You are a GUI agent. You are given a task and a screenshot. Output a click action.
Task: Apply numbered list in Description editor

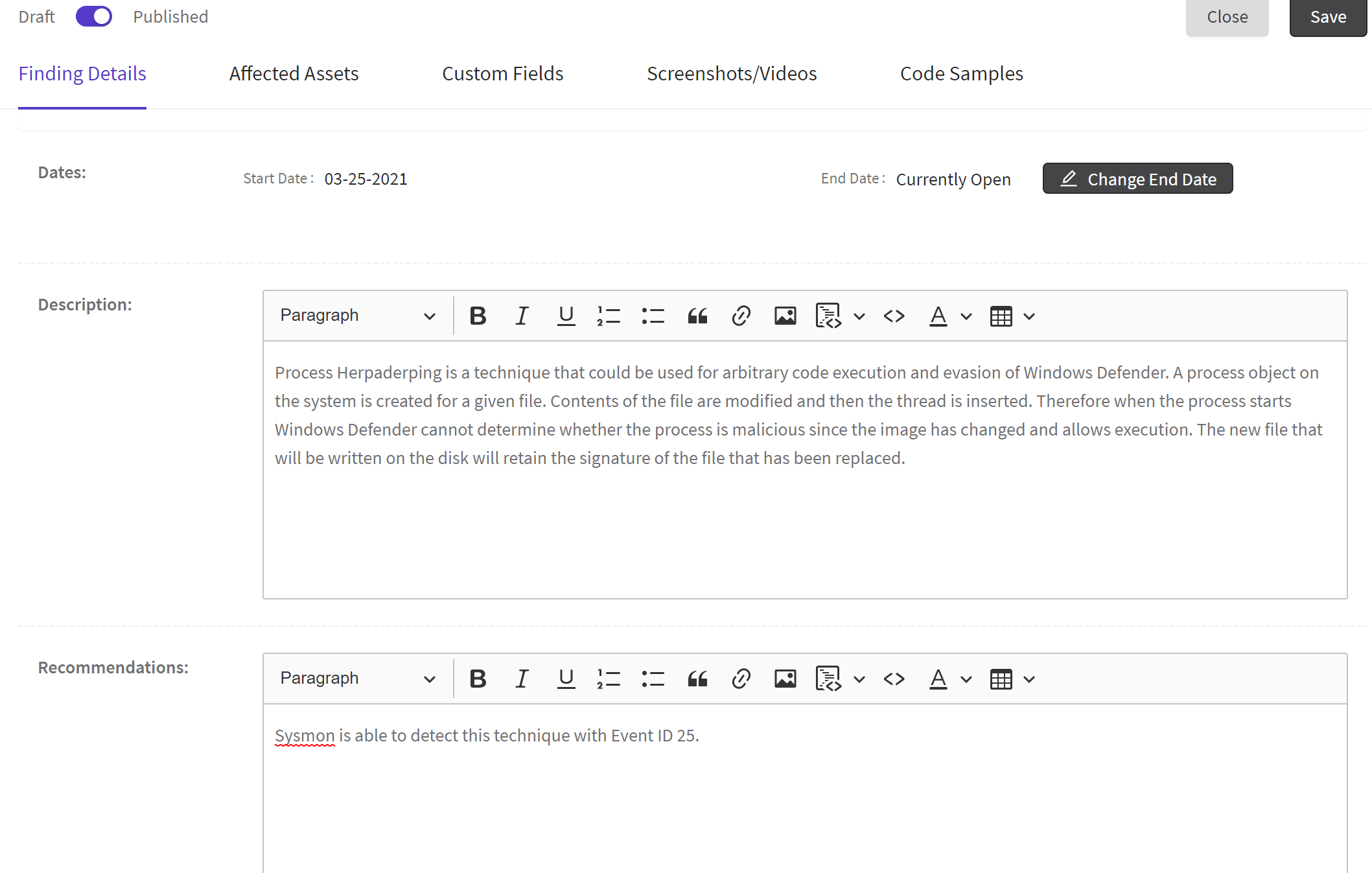click(x=609, y=316)
